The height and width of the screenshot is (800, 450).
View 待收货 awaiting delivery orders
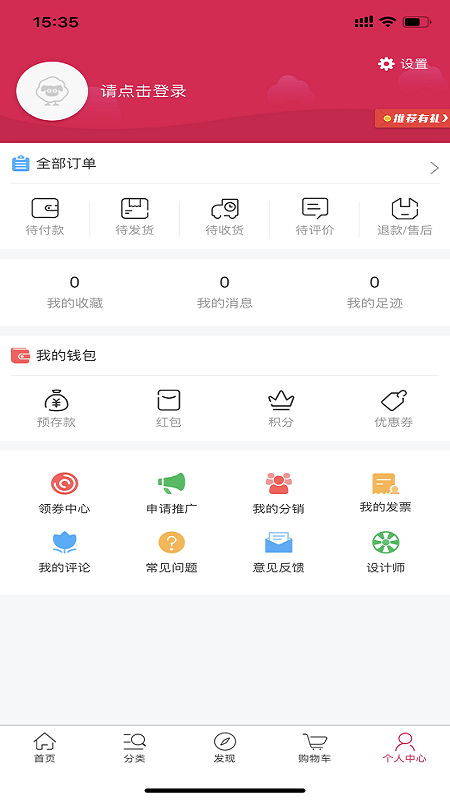(x=224, y=217)
